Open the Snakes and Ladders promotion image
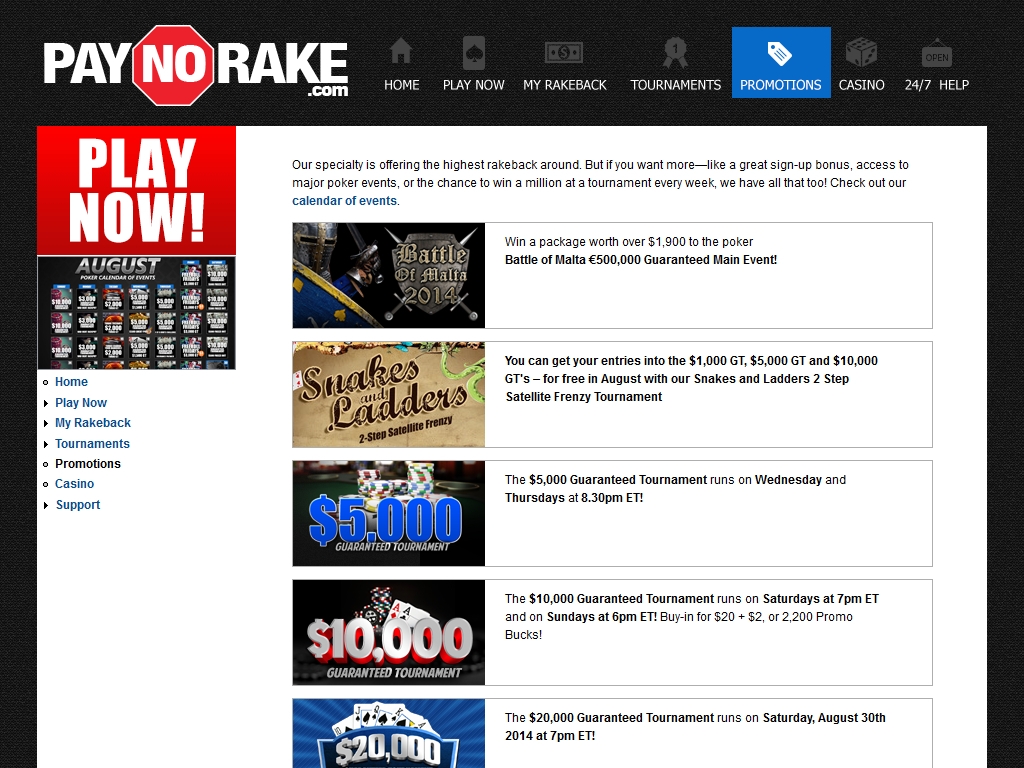The height and width of the screenshot is (768, 1024). click(x=388, y=395)
